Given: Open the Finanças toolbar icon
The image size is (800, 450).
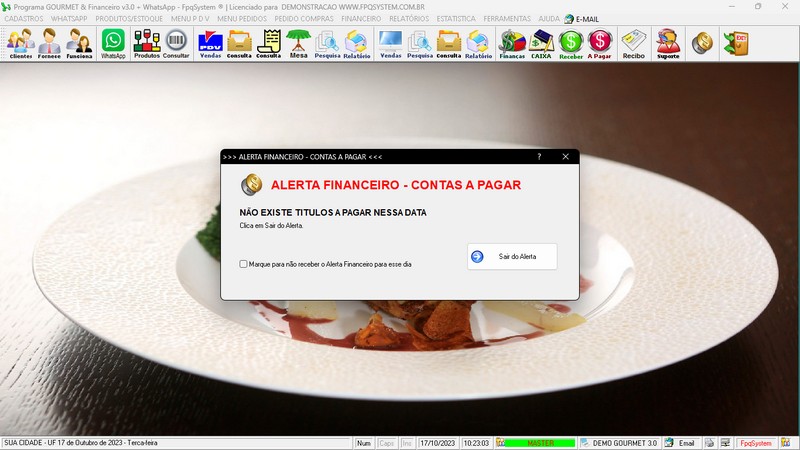Looking at the screenshot, I should 512,44.
